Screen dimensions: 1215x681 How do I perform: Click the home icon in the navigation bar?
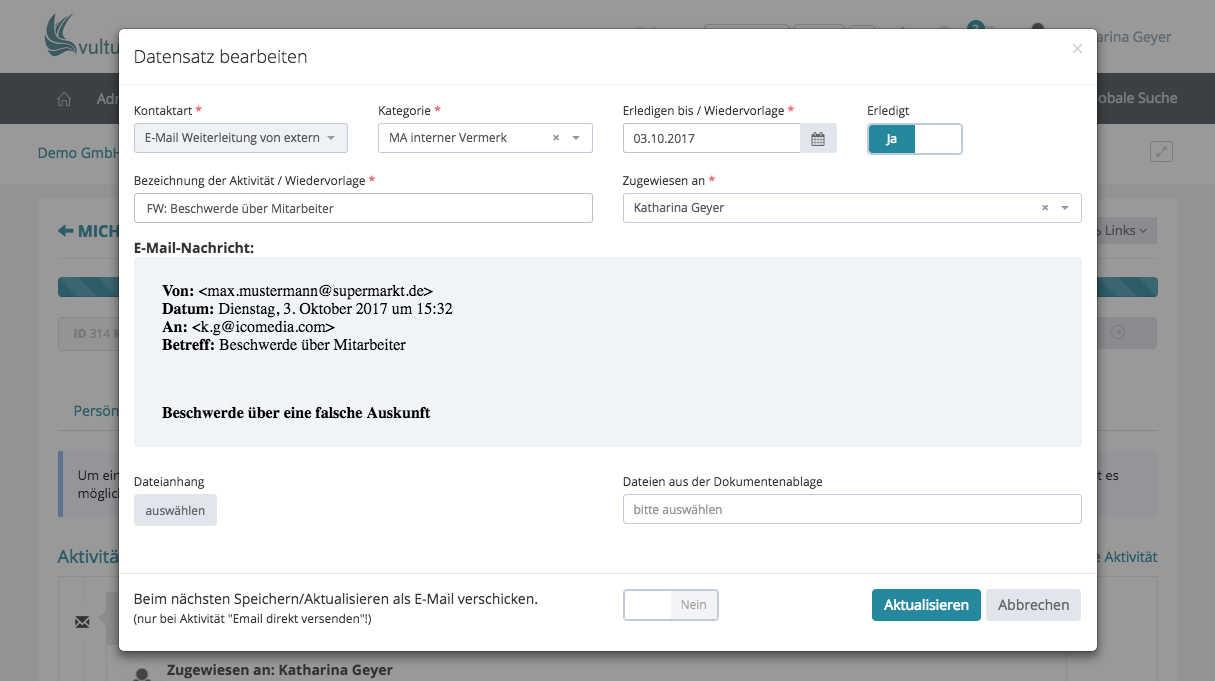pos(65,99)
